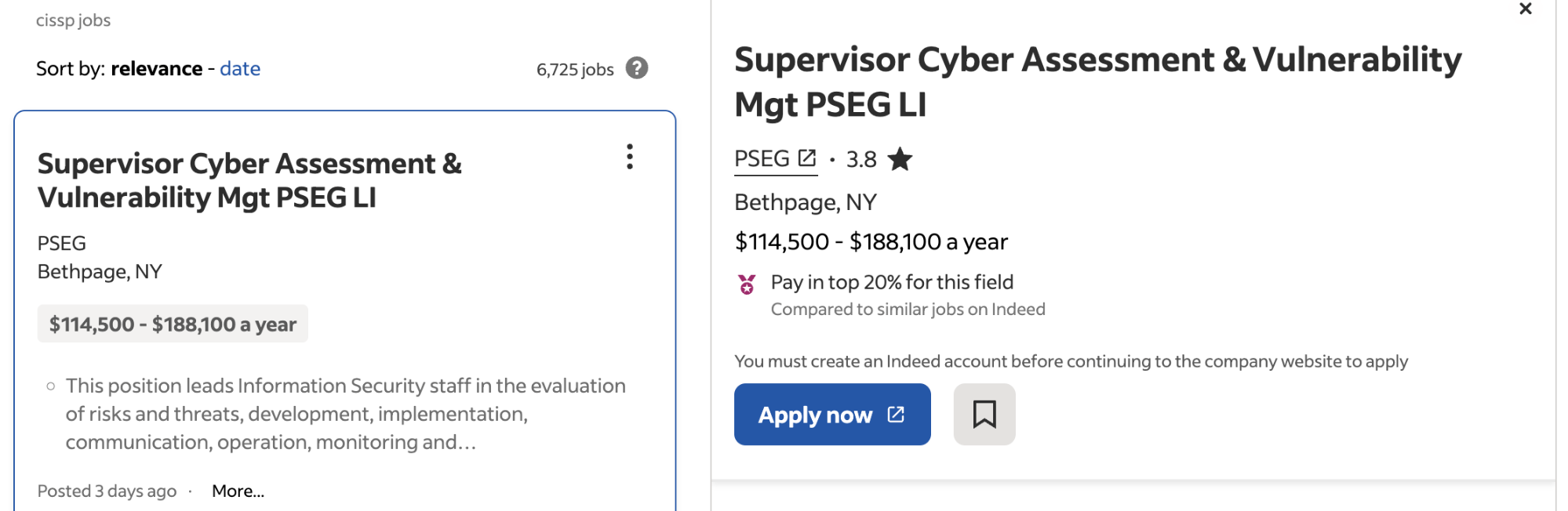Click the 3.8 company rating
This screenshot has width=1568, height=511.
click(861, 159)
